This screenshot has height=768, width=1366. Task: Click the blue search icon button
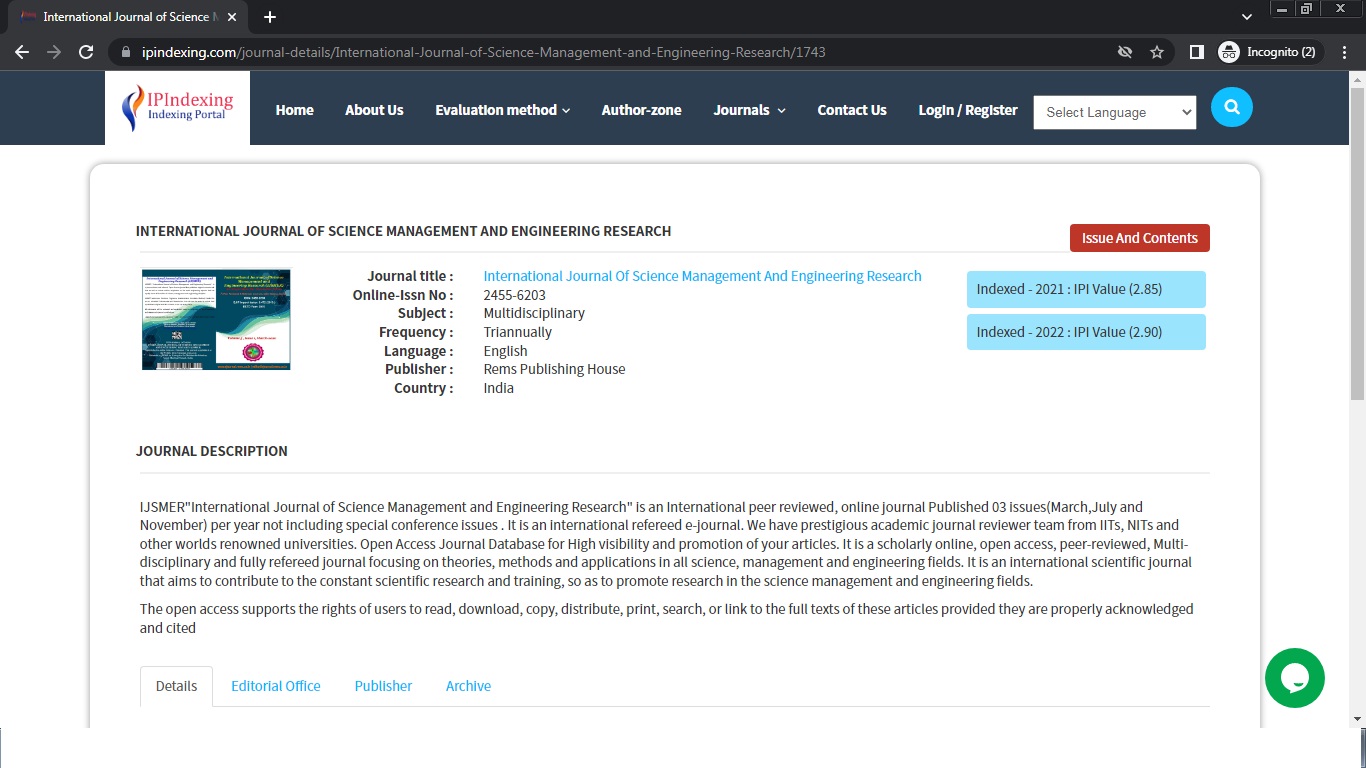[1231, 107]
